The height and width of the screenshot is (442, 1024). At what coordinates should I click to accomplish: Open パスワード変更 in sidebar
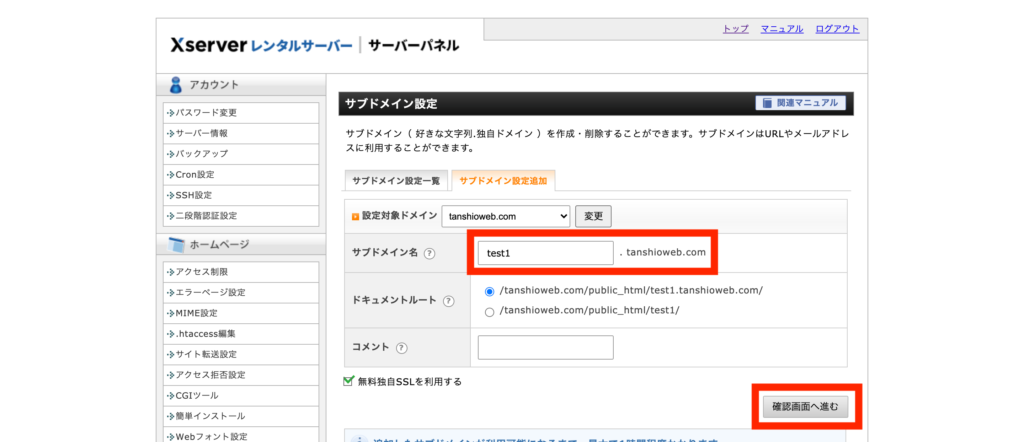(x=241, y=112)
